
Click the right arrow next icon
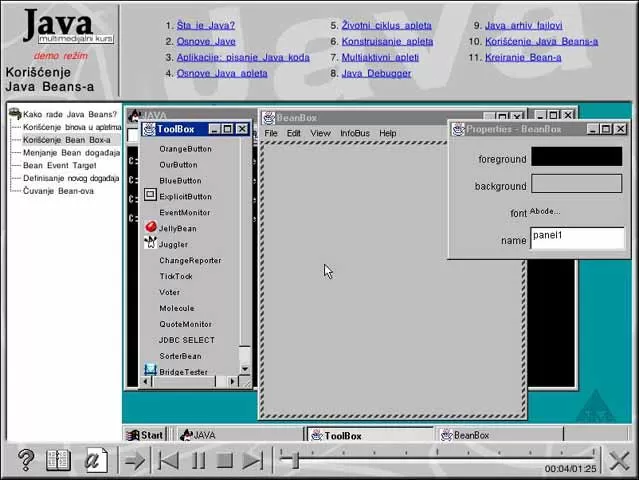point(134,461)
